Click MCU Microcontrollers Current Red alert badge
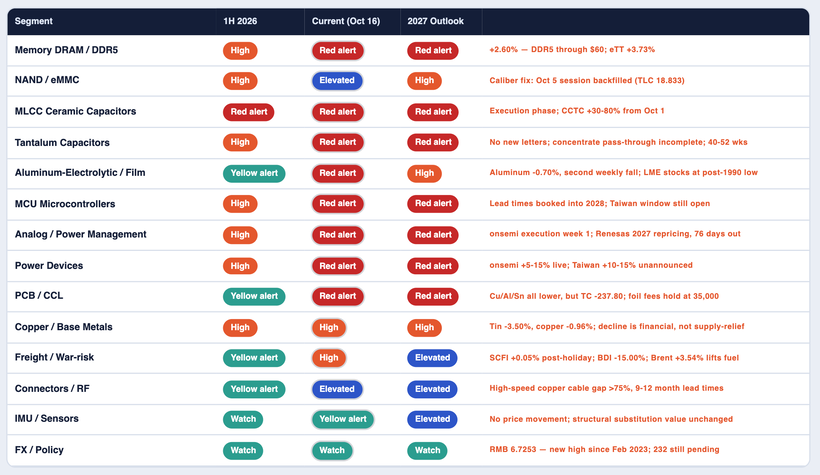 [x=338, y=203]
